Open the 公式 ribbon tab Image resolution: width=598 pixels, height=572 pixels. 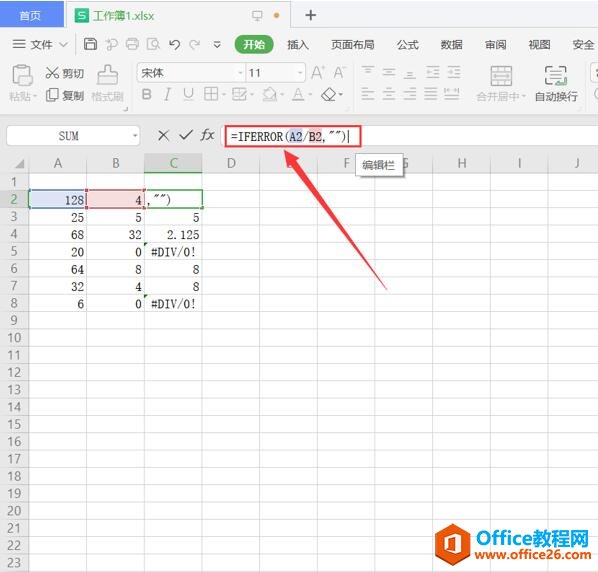(x=408, y=45)
